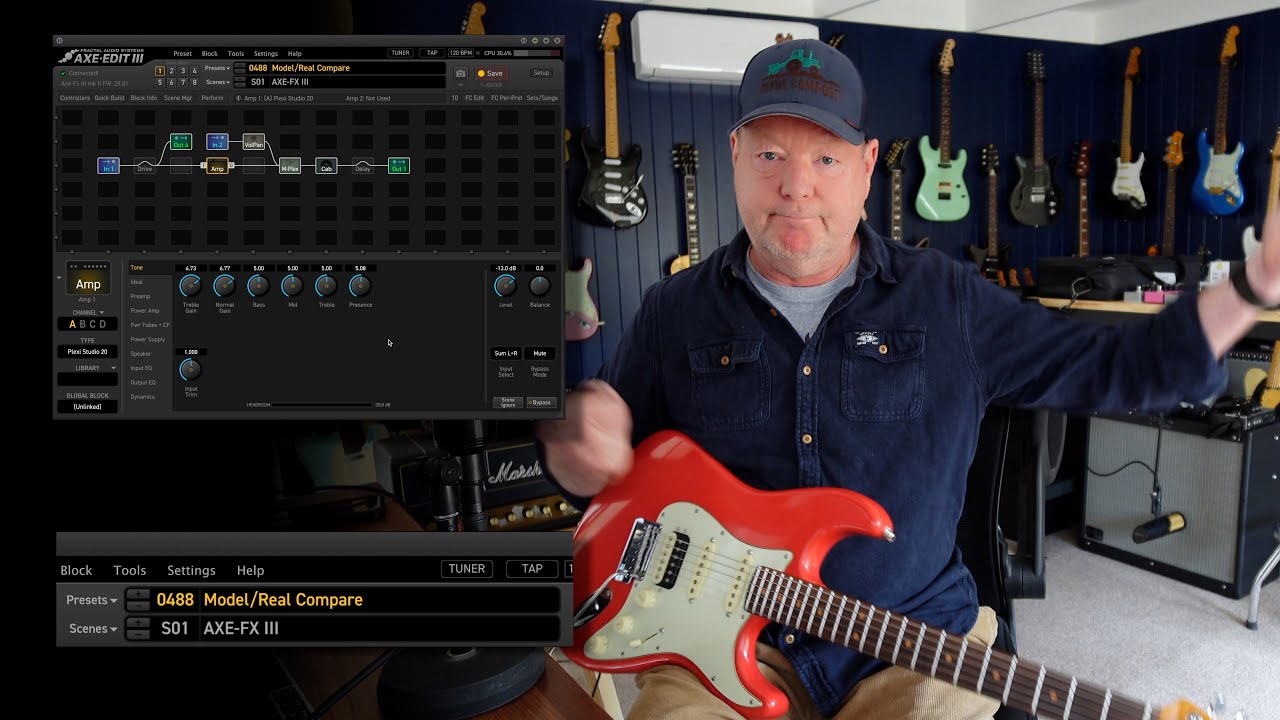Click the Save button
The height and width of the screenshot is (720, 1280).
tap(491, 73)
